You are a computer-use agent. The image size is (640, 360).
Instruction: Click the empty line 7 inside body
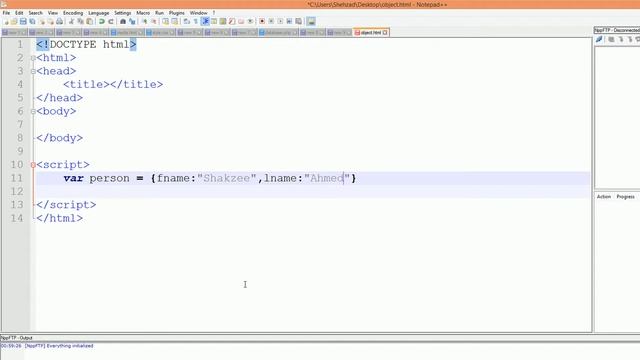[313, 124]
